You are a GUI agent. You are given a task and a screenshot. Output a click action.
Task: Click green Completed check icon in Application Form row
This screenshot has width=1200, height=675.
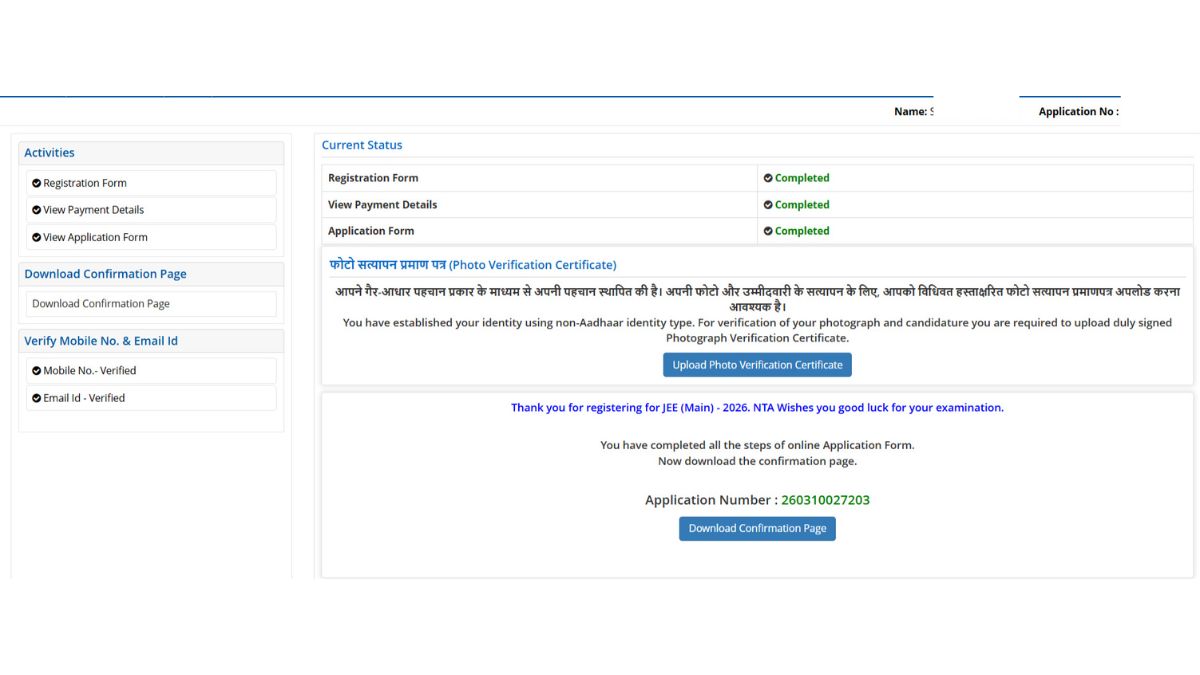pyautogui.click(x=768, y=231)
